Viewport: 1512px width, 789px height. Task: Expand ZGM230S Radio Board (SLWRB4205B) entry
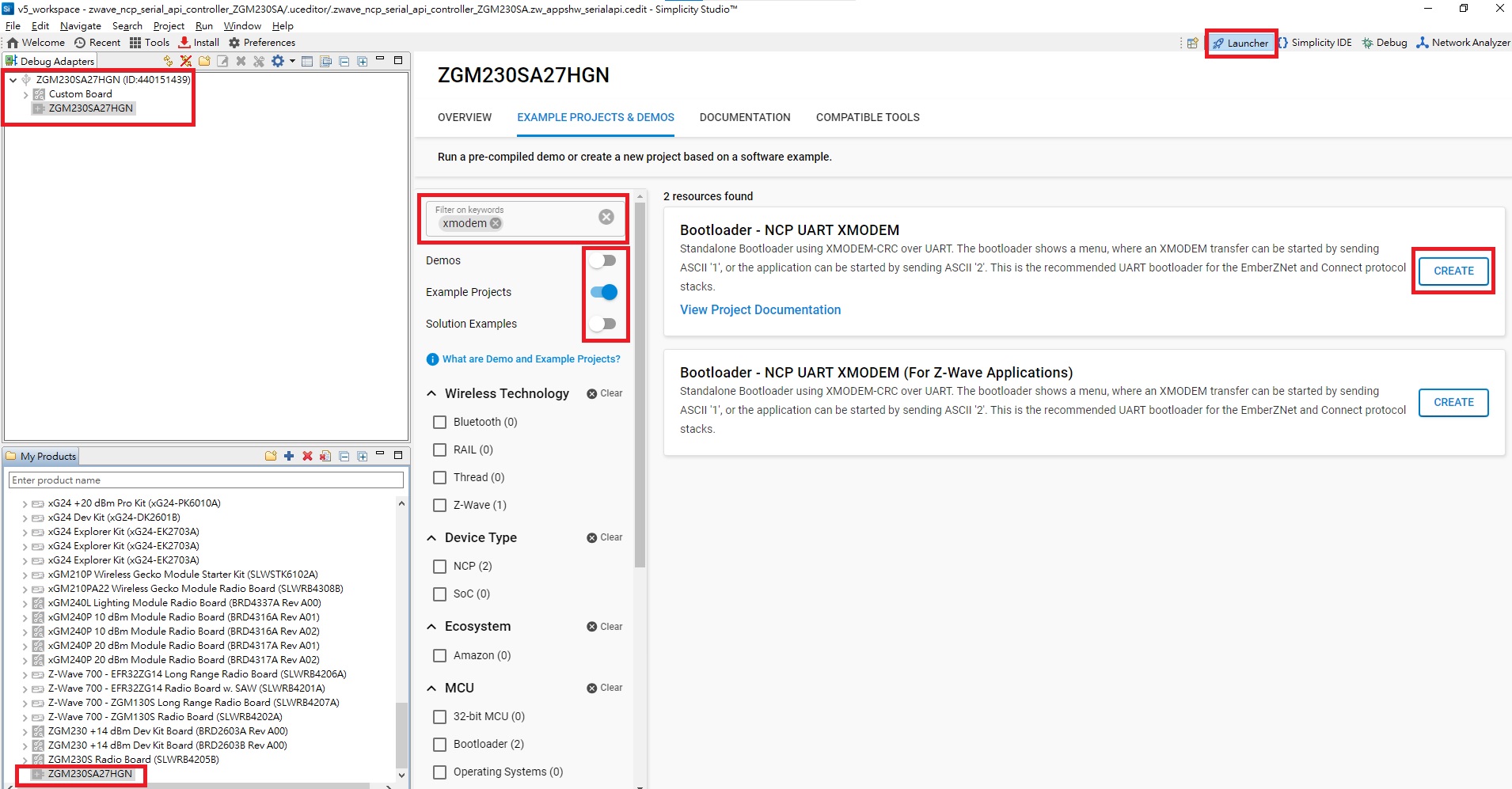point(25,760)
